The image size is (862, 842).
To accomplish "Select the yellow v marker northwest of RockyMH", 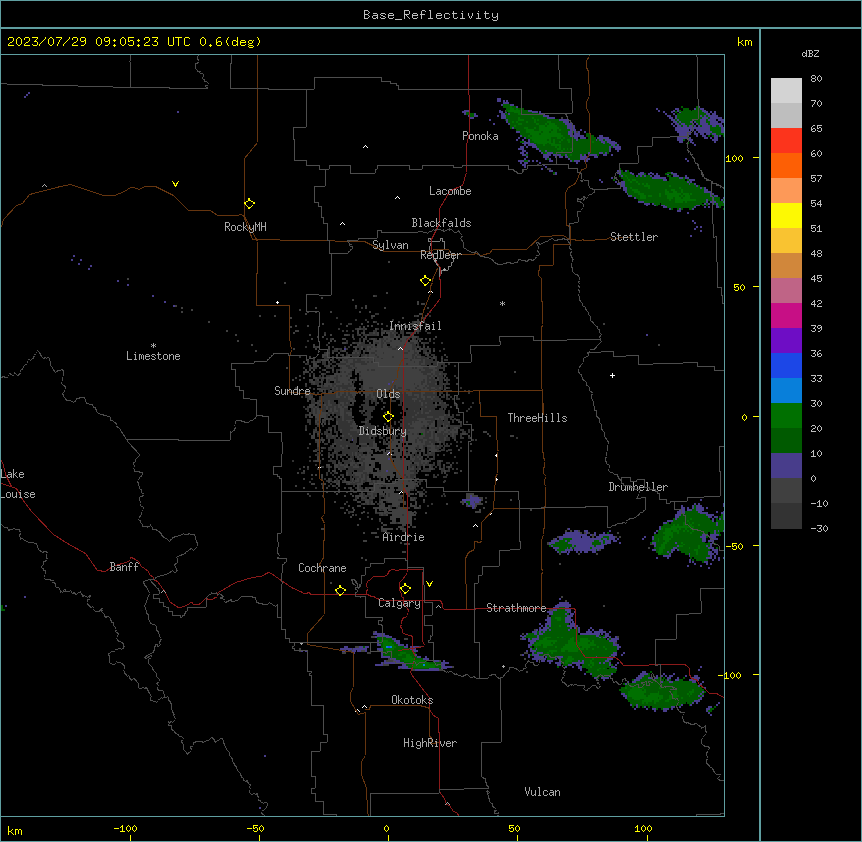I will click(x=175, y=184).
